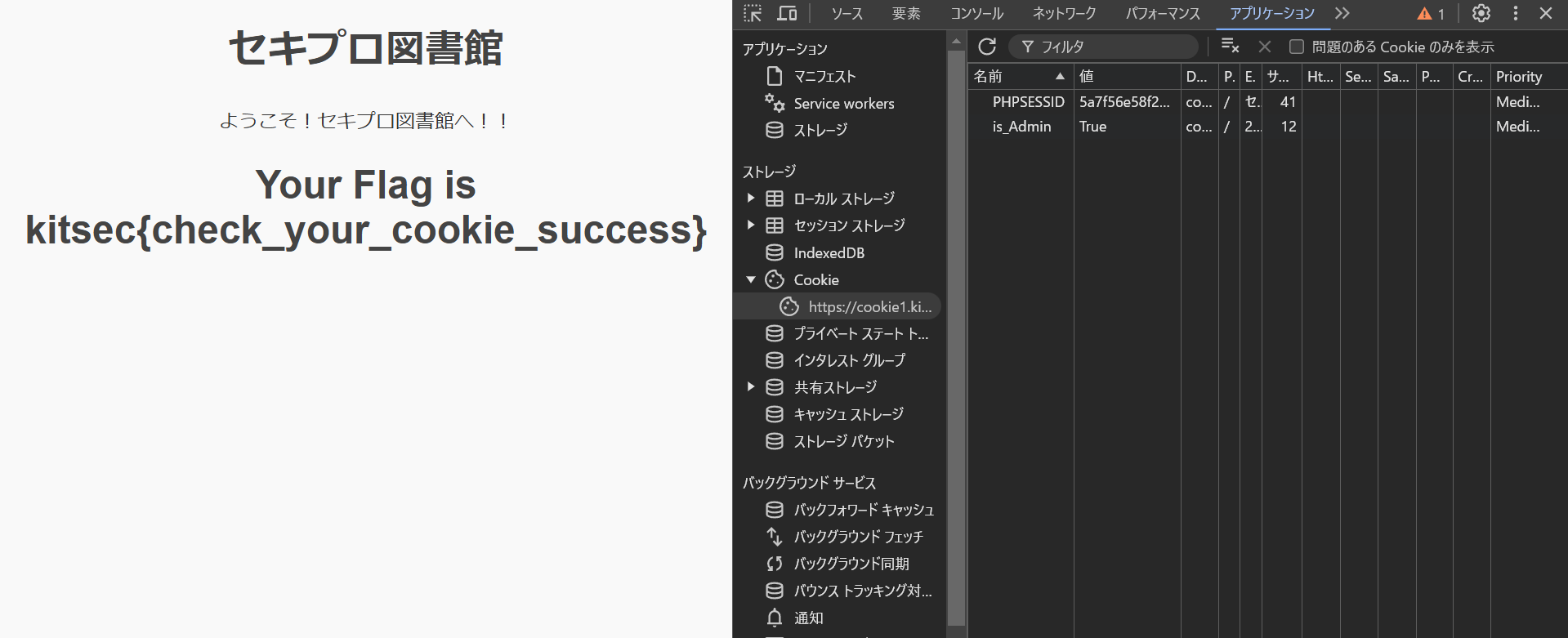Open インタレスト グループ item
The width and height of the screenshot is (1568, 638).
pos(849,360)
